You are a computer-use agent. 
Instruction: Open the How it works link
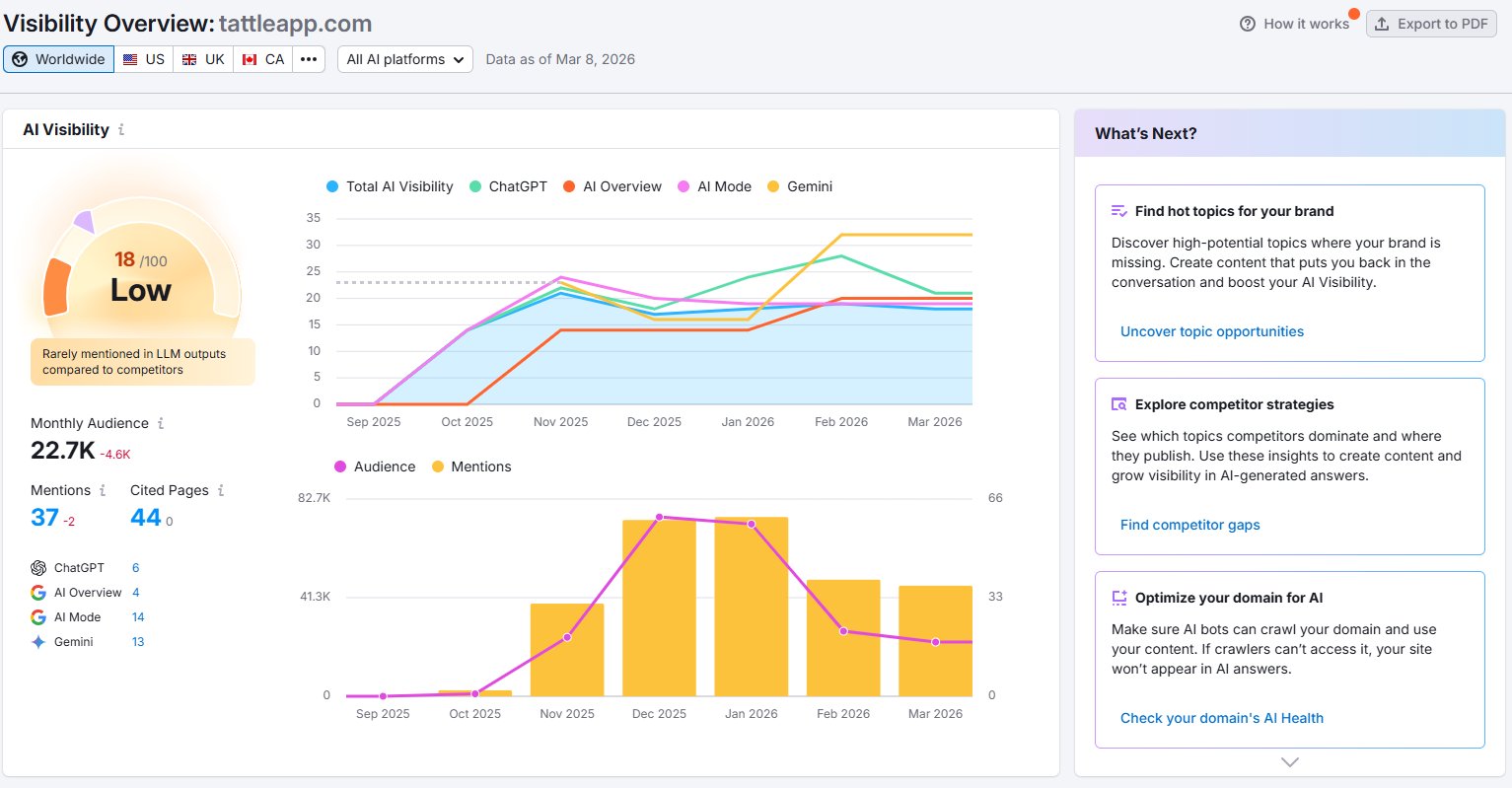click(x=1294, y=24)
